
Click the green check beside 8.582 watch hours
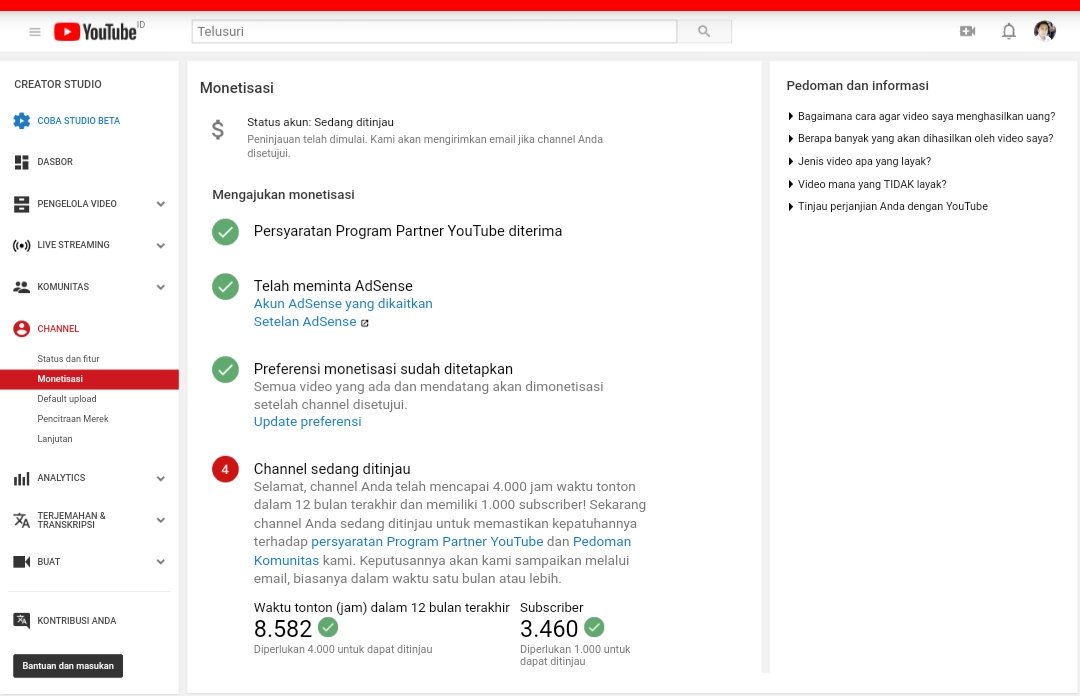pos(328,627)
